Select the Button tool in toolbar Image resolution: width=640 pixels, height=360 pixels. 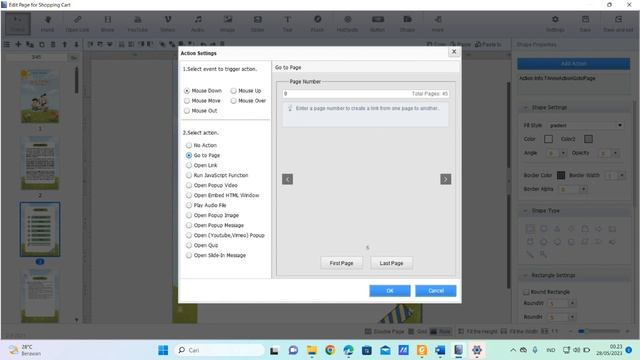[378, 23]
